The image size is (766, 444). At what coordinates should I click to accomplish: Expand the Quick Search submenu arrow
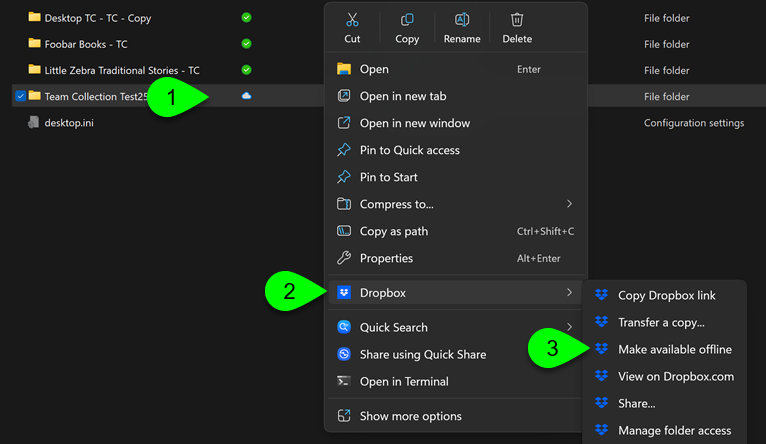[569, 327]
